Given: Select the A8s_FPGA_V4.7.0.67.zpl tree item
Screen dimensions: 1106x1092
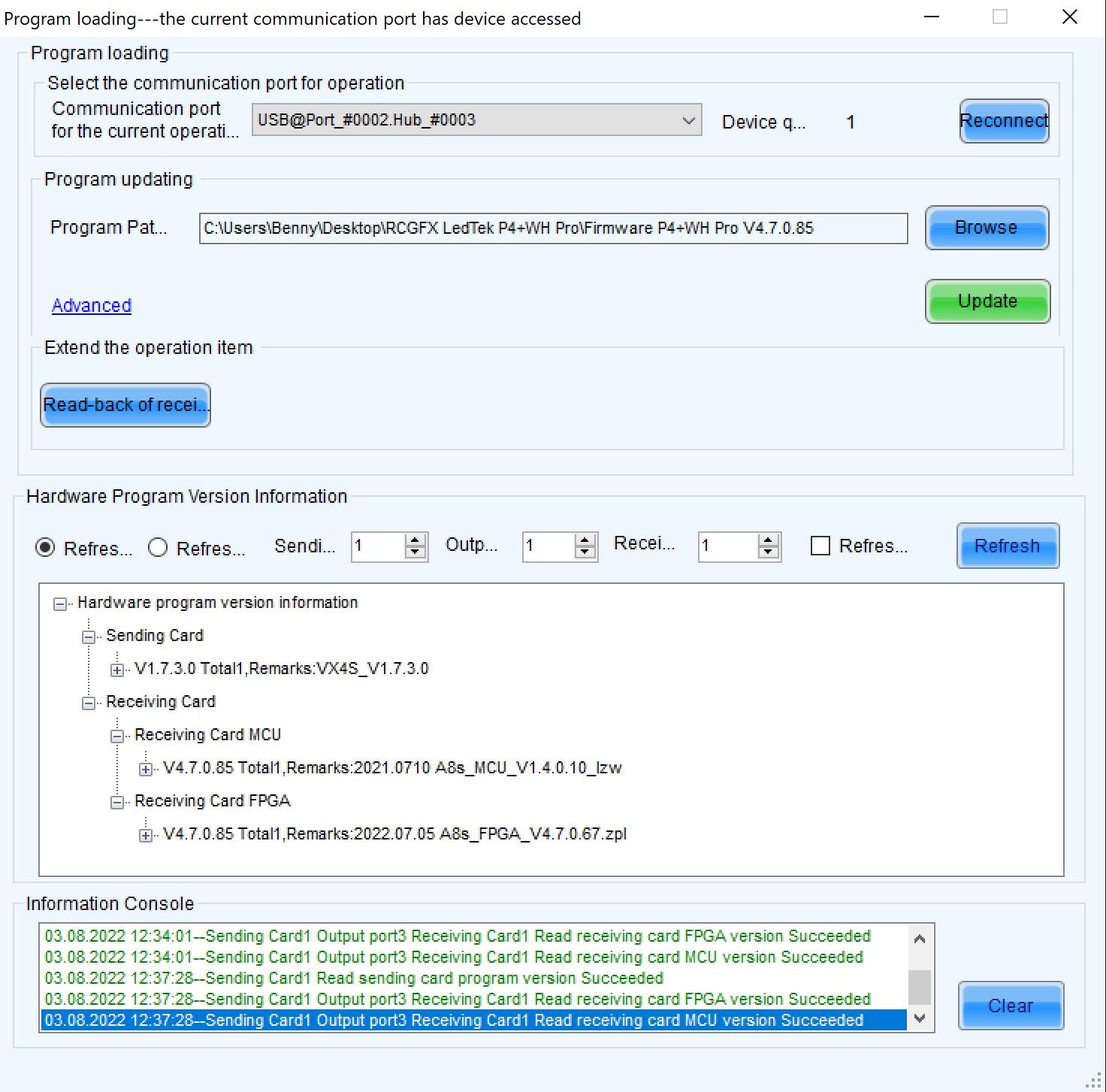Looking at the screenshot, I should point(394,834).
